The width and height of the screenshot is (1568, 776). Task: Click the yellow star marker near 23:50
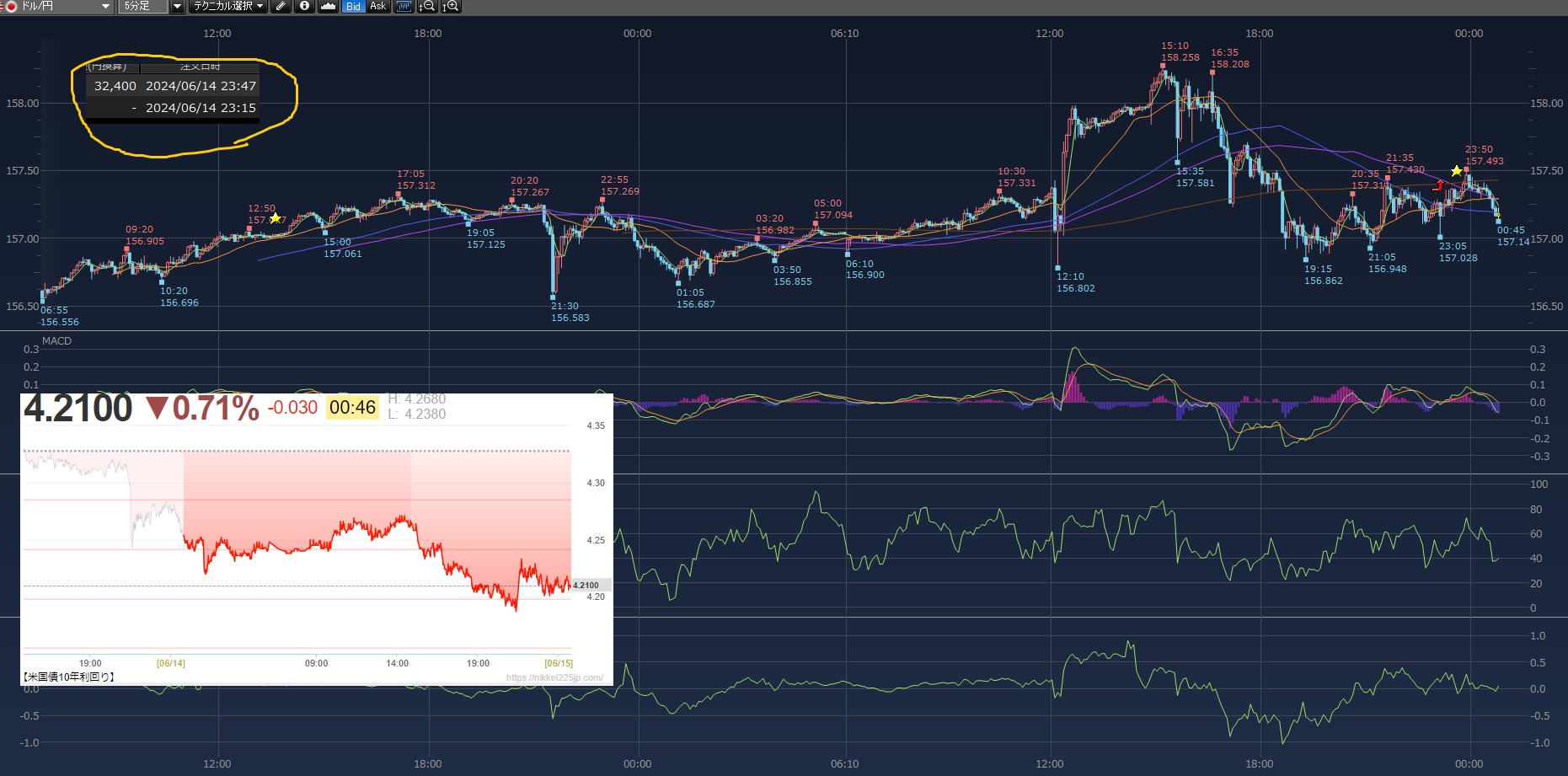click(x=1456, y=171)
